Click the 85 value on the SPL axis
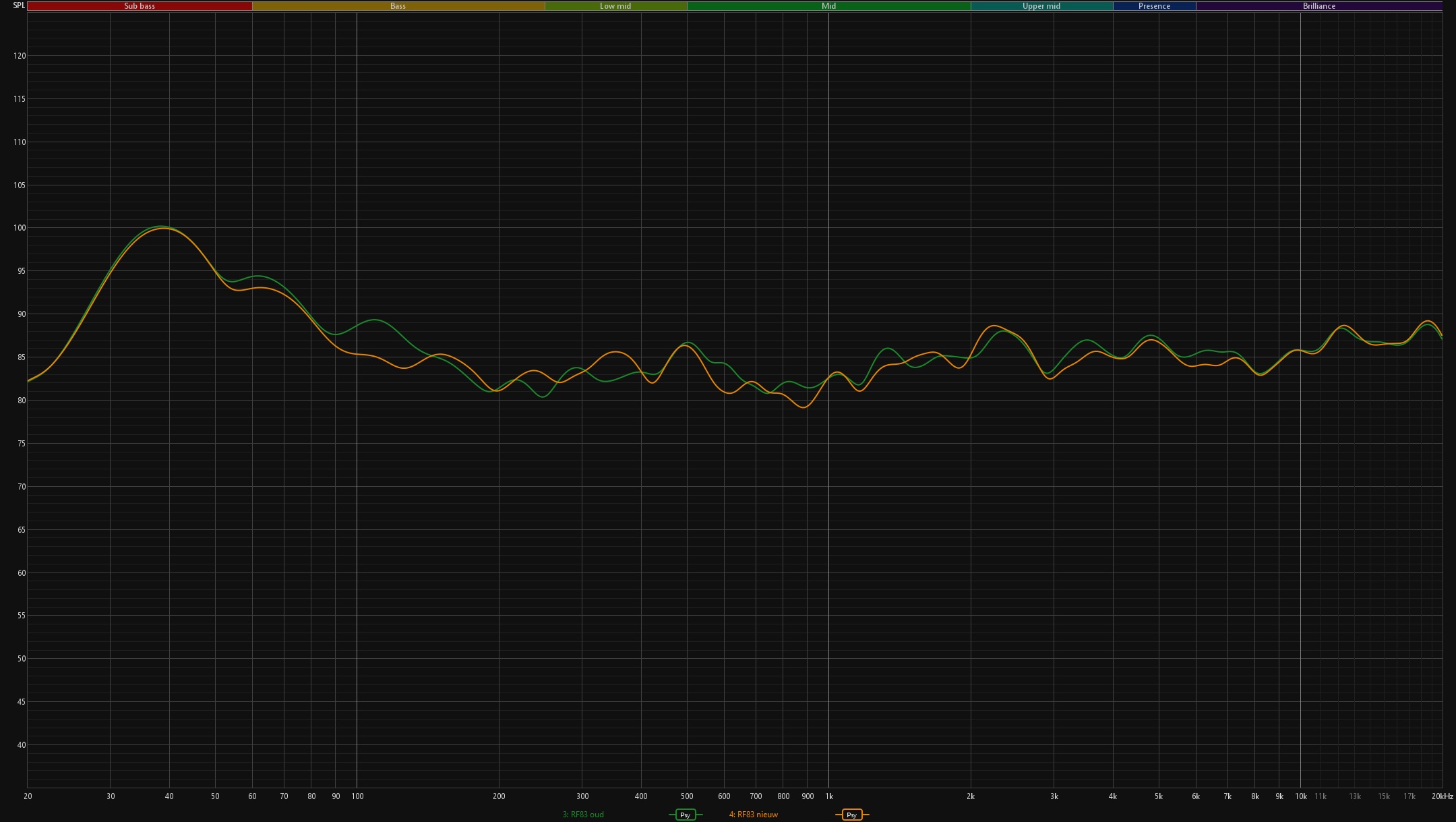Screen dimensions: 1456x822 click(x=22, y=357)
